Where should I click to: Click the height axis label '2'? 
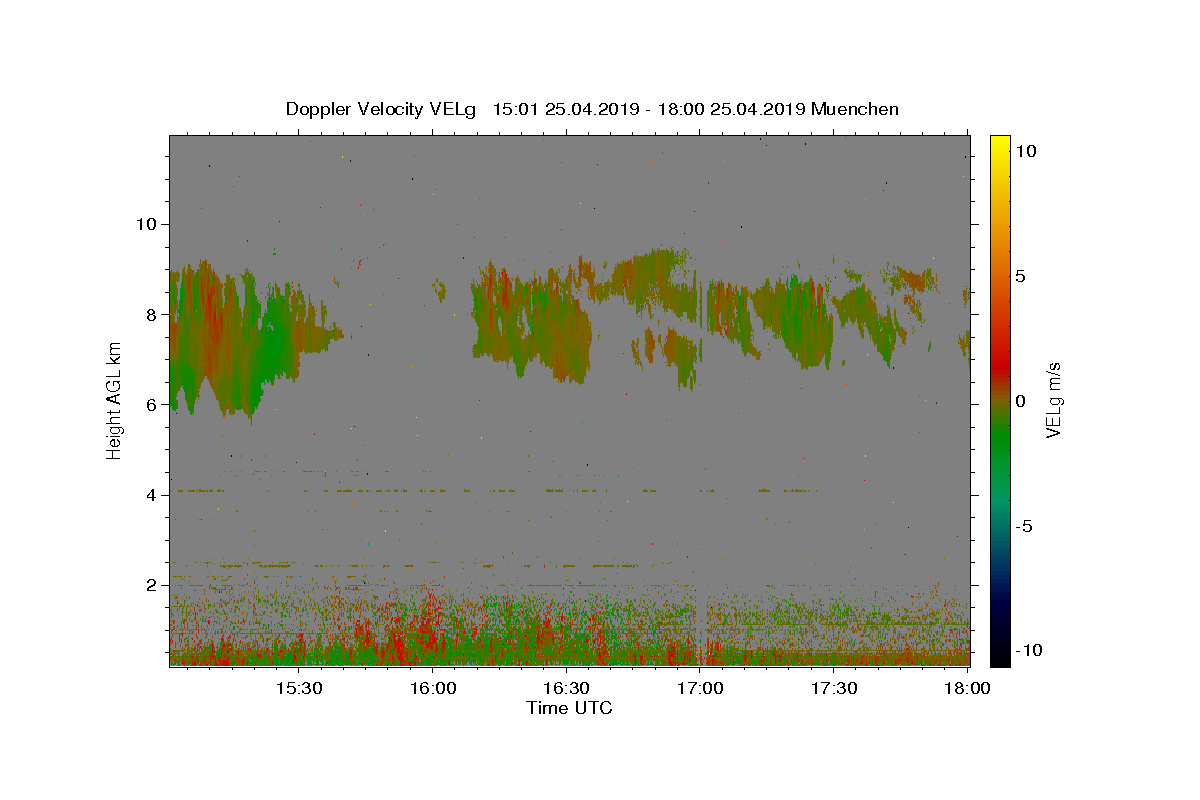coord(151,584)
